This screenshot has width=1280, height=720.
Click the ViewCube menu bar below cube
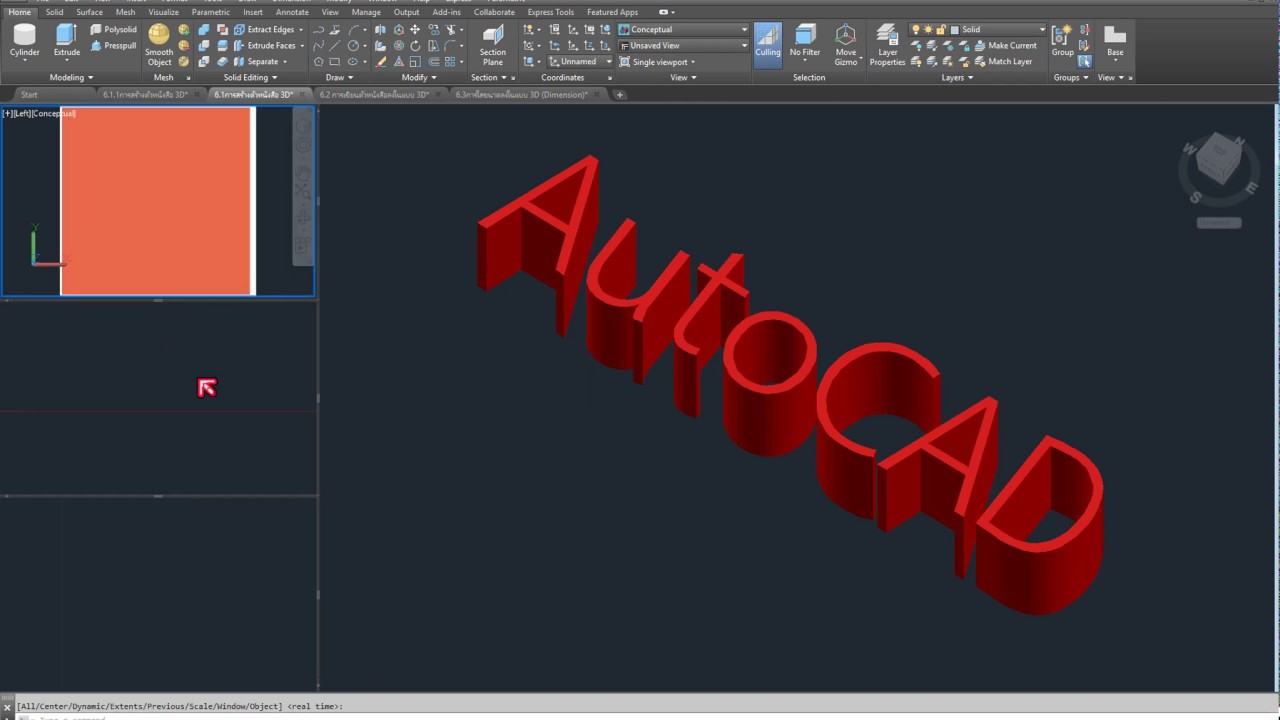[x=1218, y=222]
